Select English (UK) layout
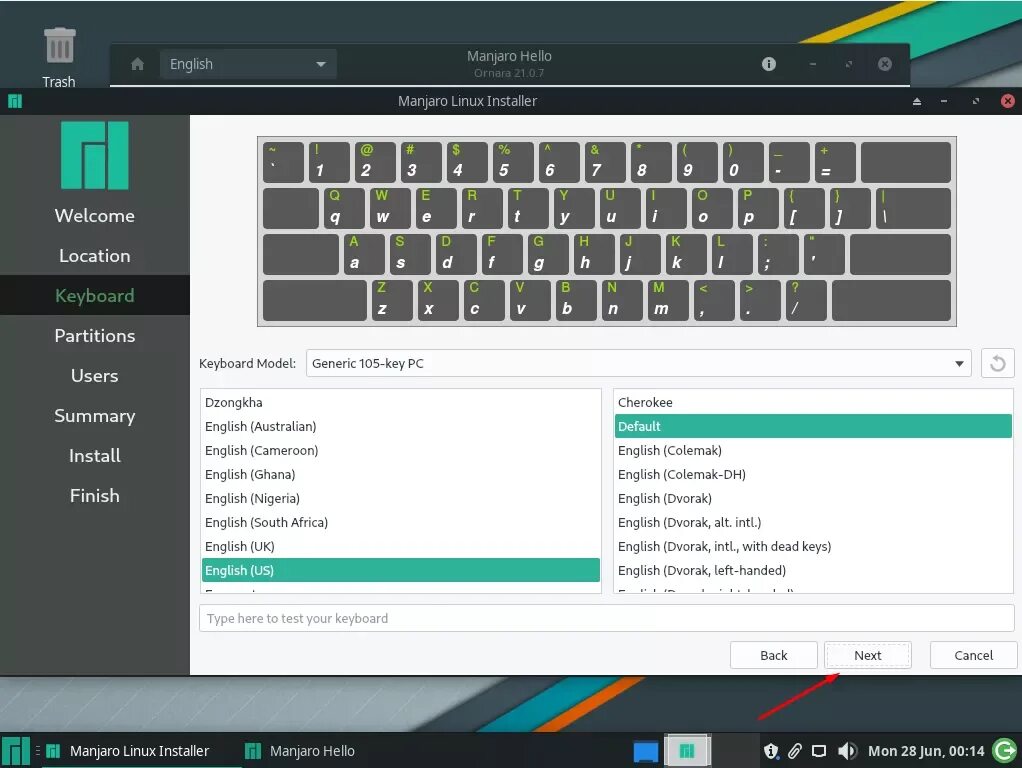The width and height of the screenshot is (1022, 768). (x=401, y=546)
